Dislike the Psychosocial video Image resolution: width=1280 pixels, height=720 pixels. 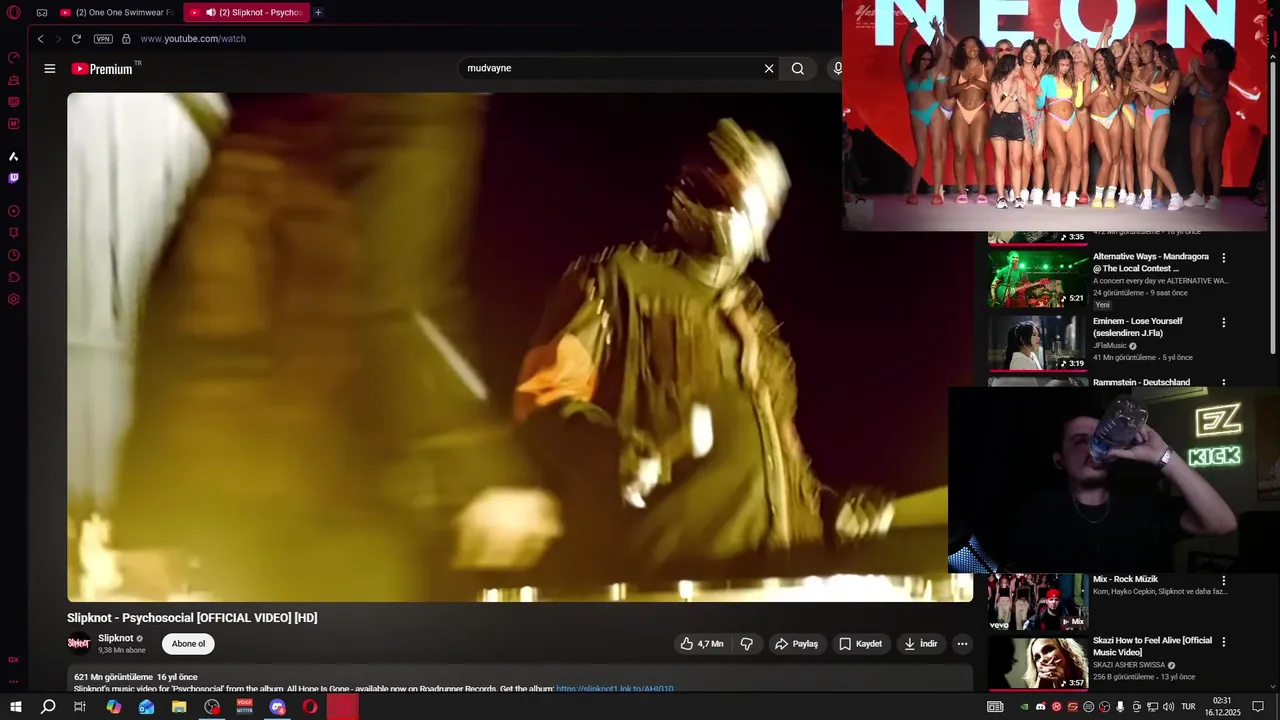pyautogui.click(x=747, y=644)
